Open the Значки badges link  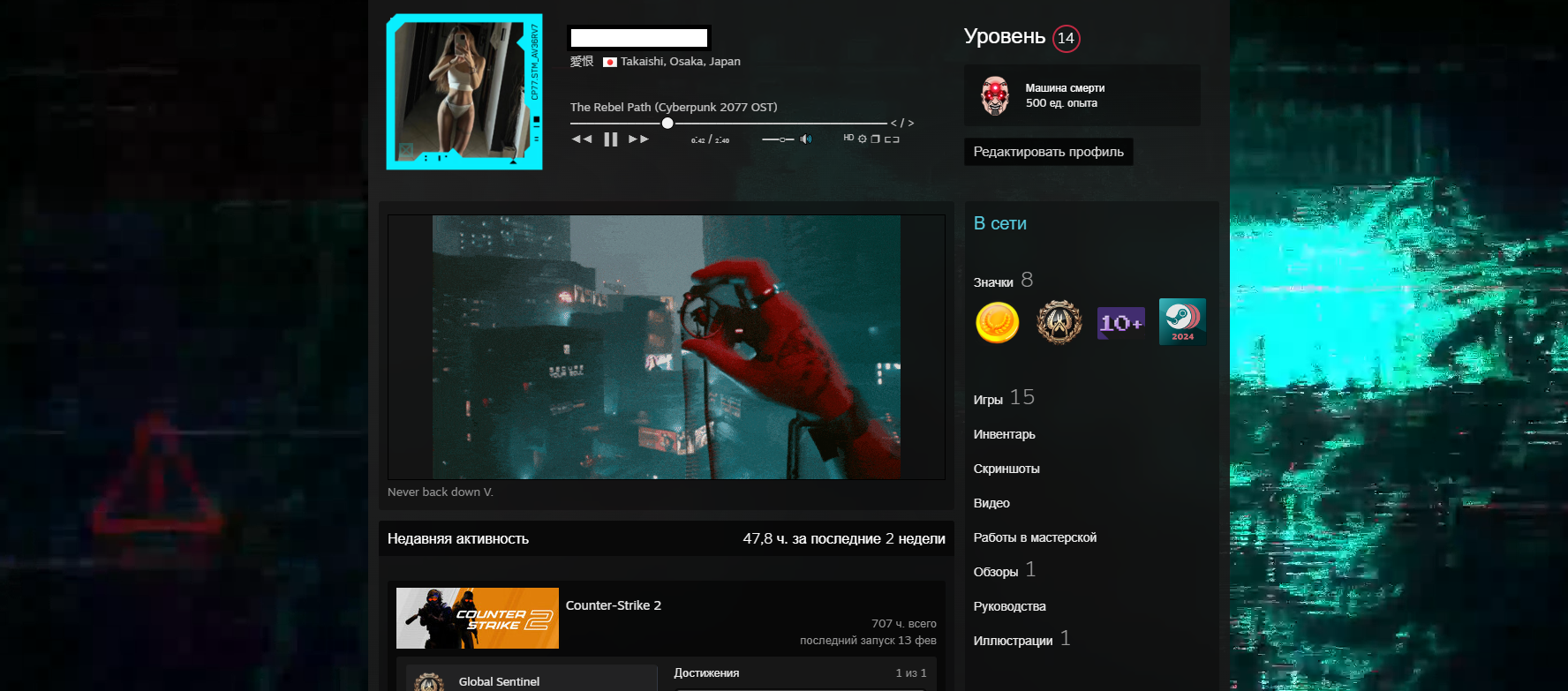point(1003,281)
